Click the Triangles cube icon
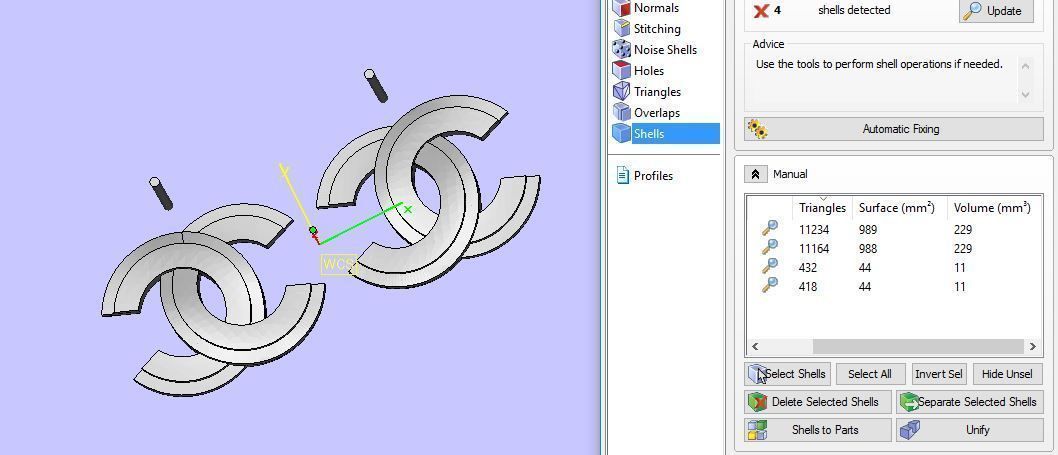 coord(621,91)
